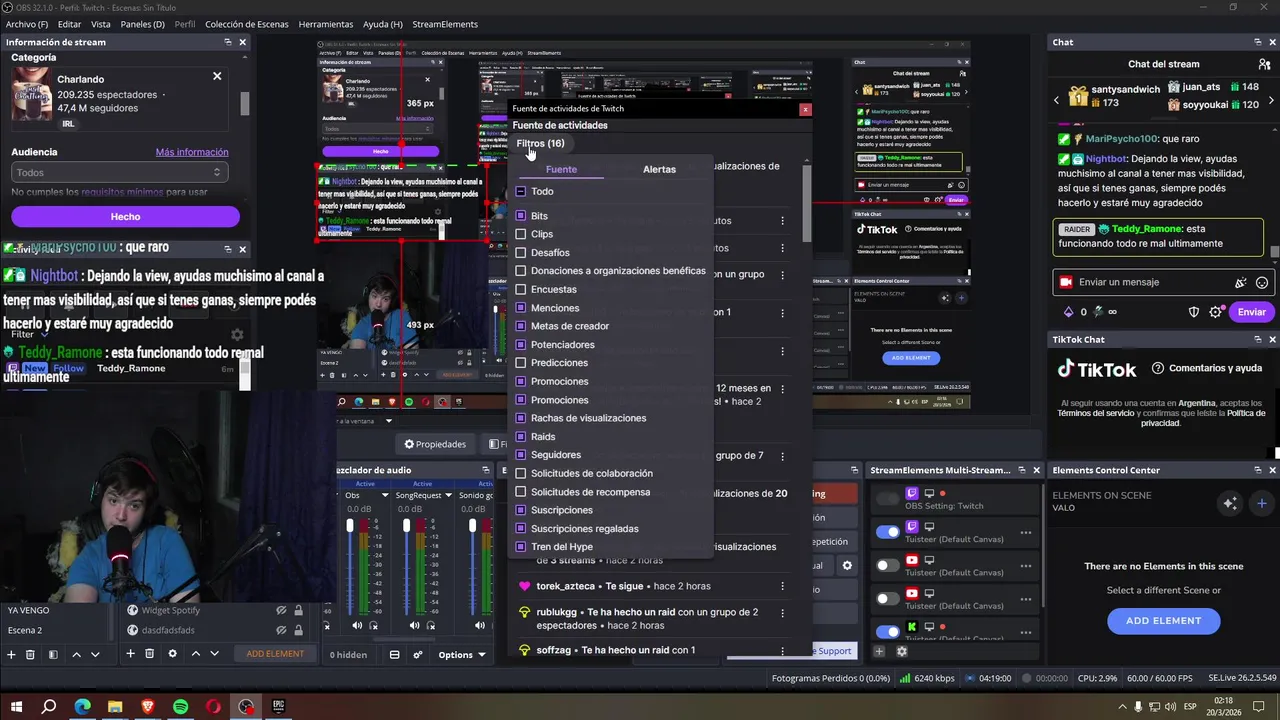The image size is (1280, 720).
Task: Open advanced audio properties gears icon
Action: coord(418,655)
